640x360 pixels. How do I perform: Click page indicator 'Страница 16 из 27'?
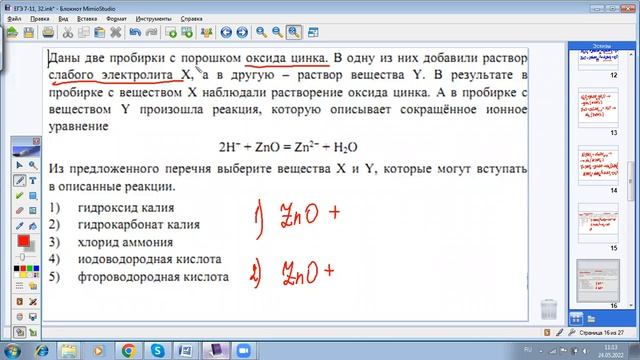coord(602,333)
